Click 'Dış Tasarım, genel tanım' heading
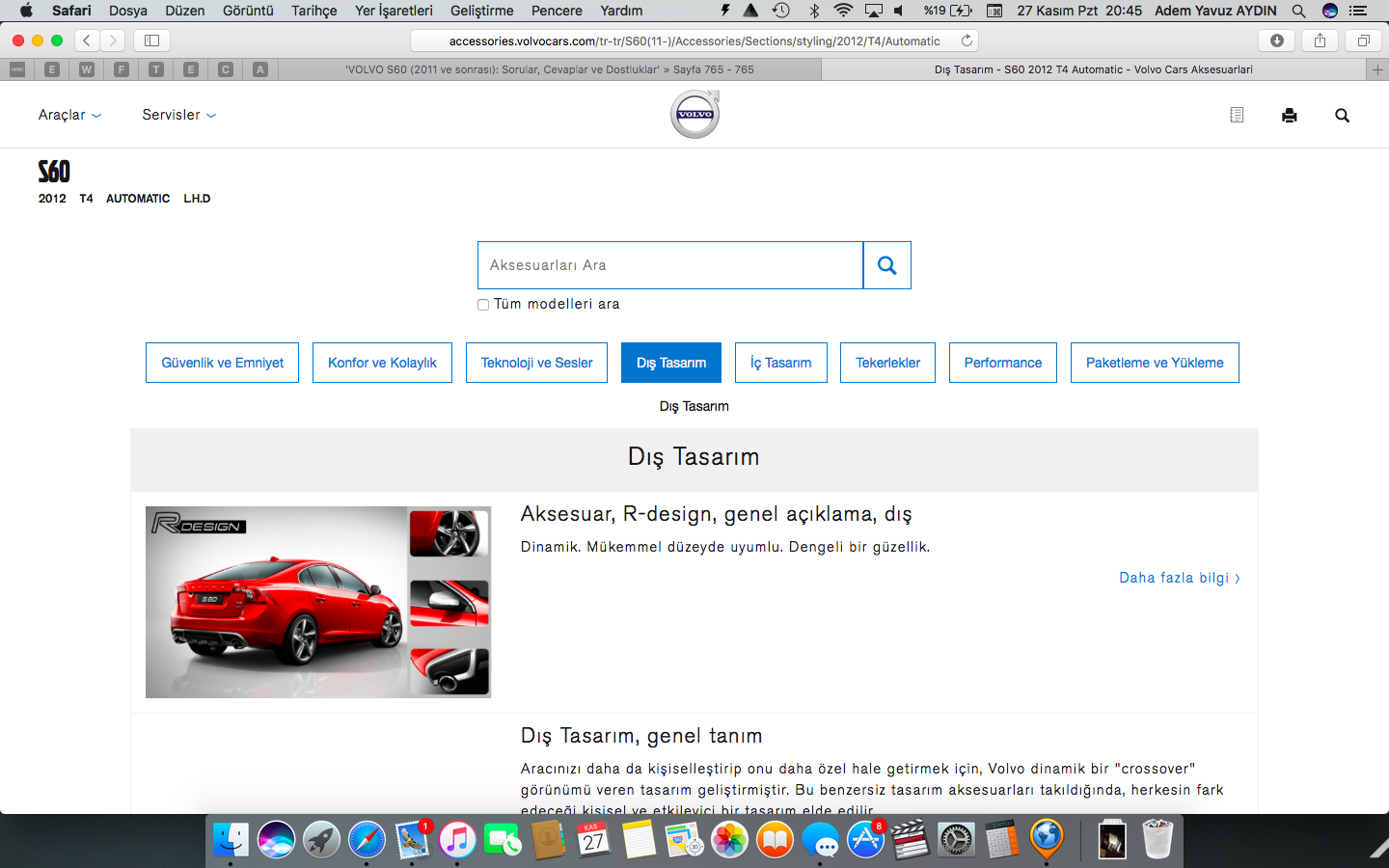This screenshot has width=1389, height=868. (x=641, y=736)
